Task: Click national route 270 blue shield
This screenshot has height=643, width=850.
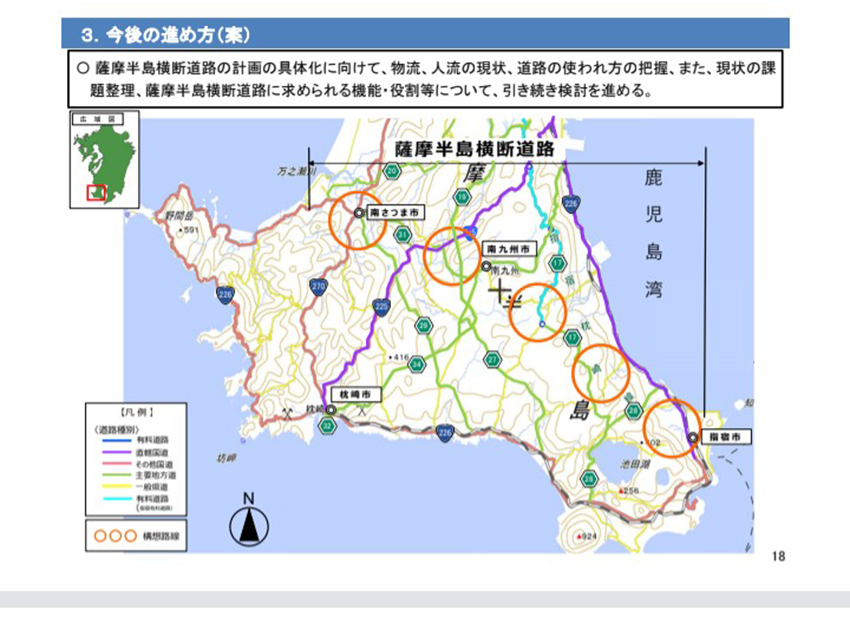Action: click(319, 287)
